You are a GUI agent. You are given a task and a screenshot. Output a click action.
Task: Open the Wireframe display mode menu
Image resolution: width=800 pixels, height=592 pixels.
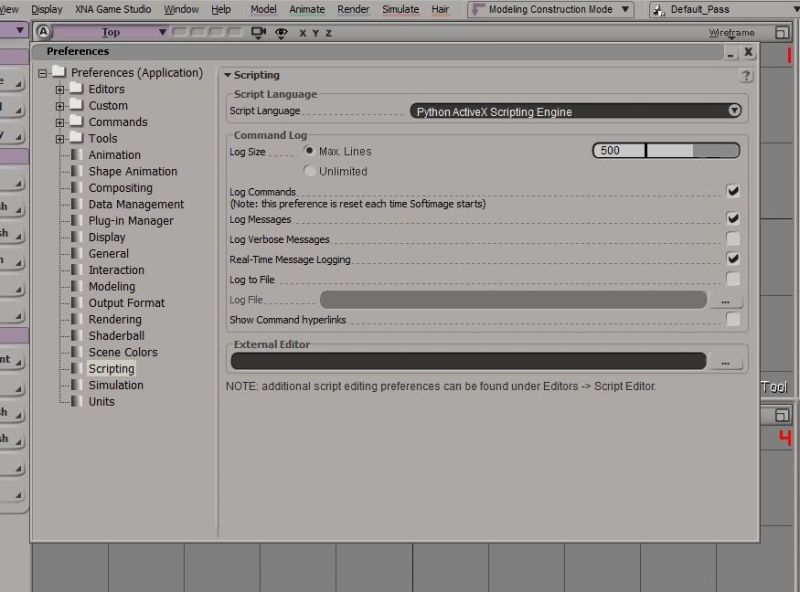coord(732,33)
